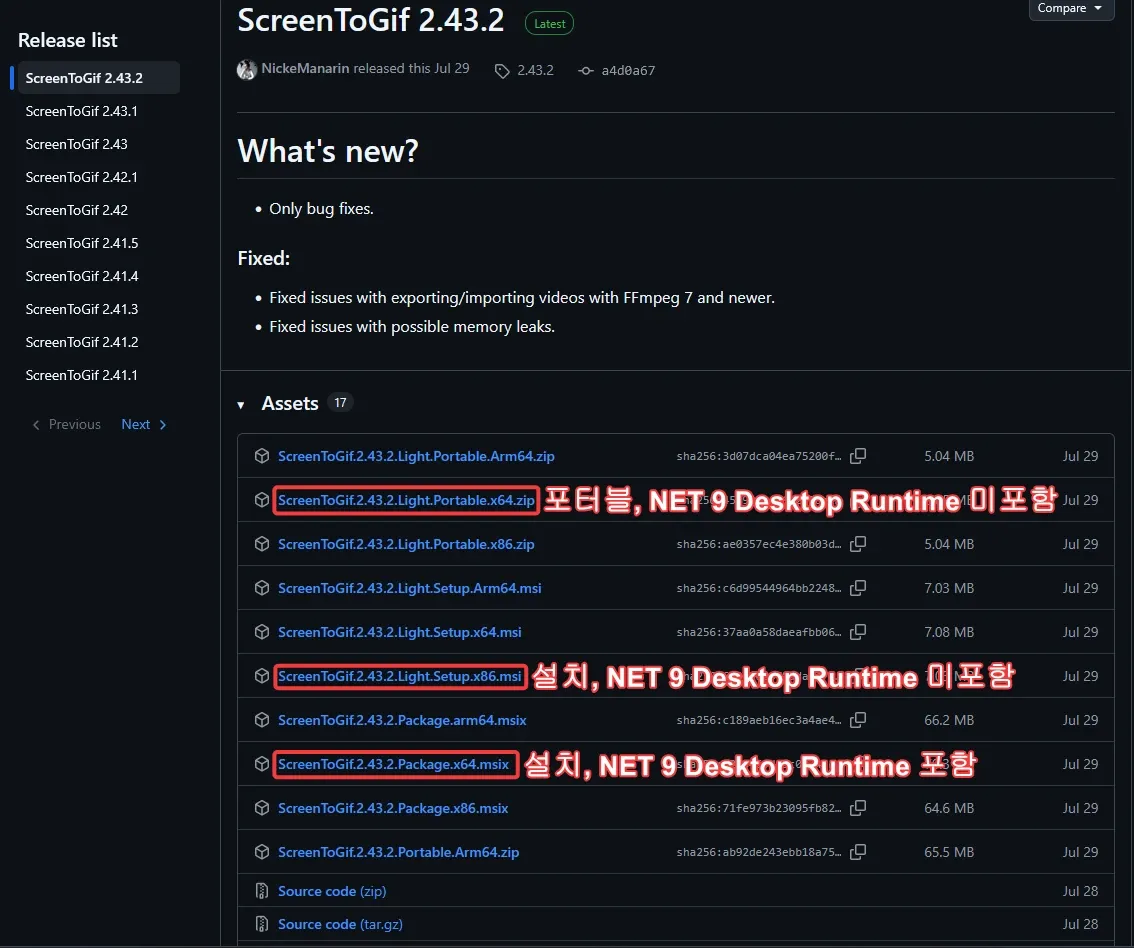The width and height of the screenshot is (1134, 948).
Task: Select ScreenToGif 2.41.2 in release list
Action: click(x=82, y=342)
